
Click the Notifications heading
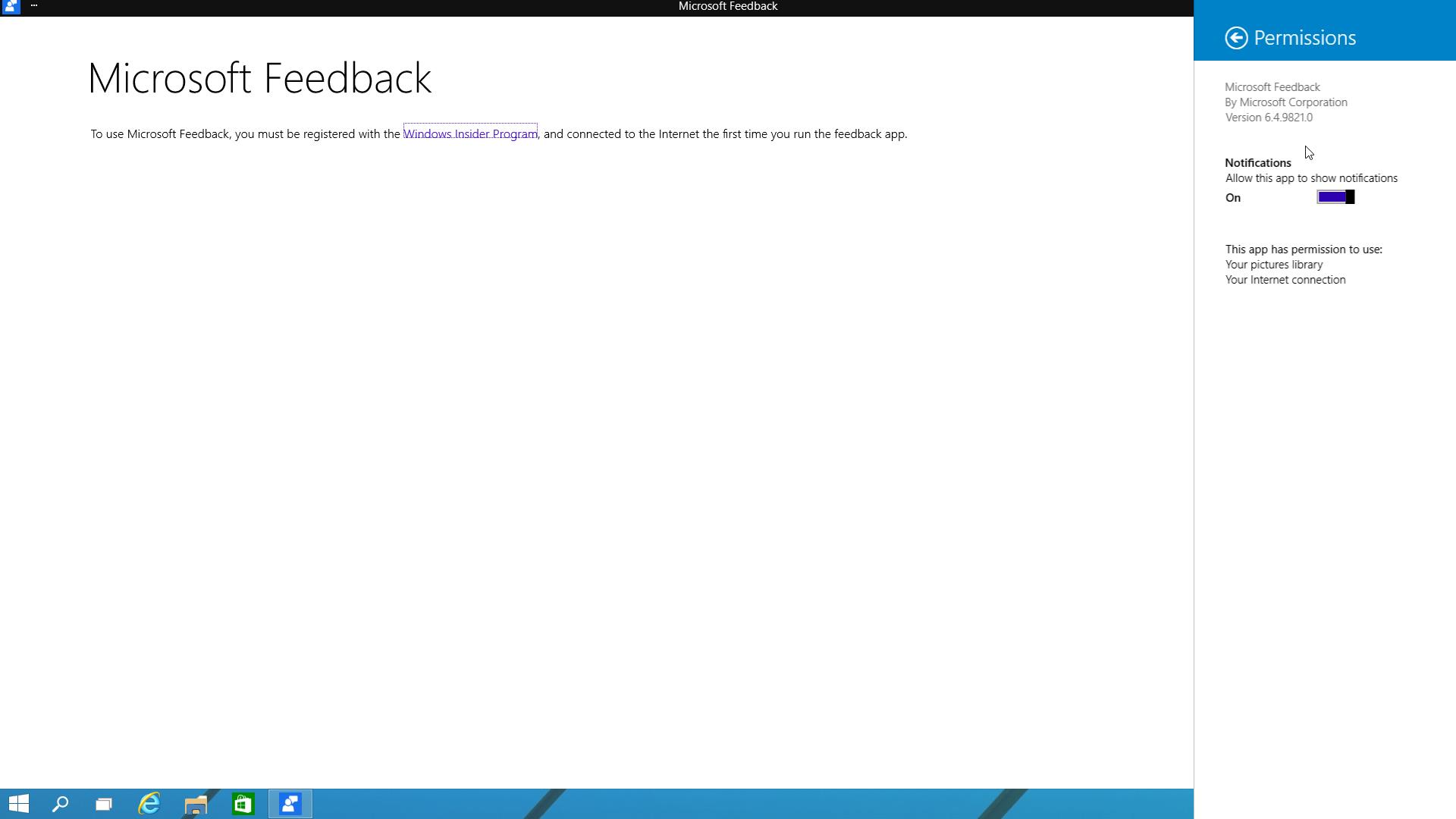click(x=1257, y=163)
